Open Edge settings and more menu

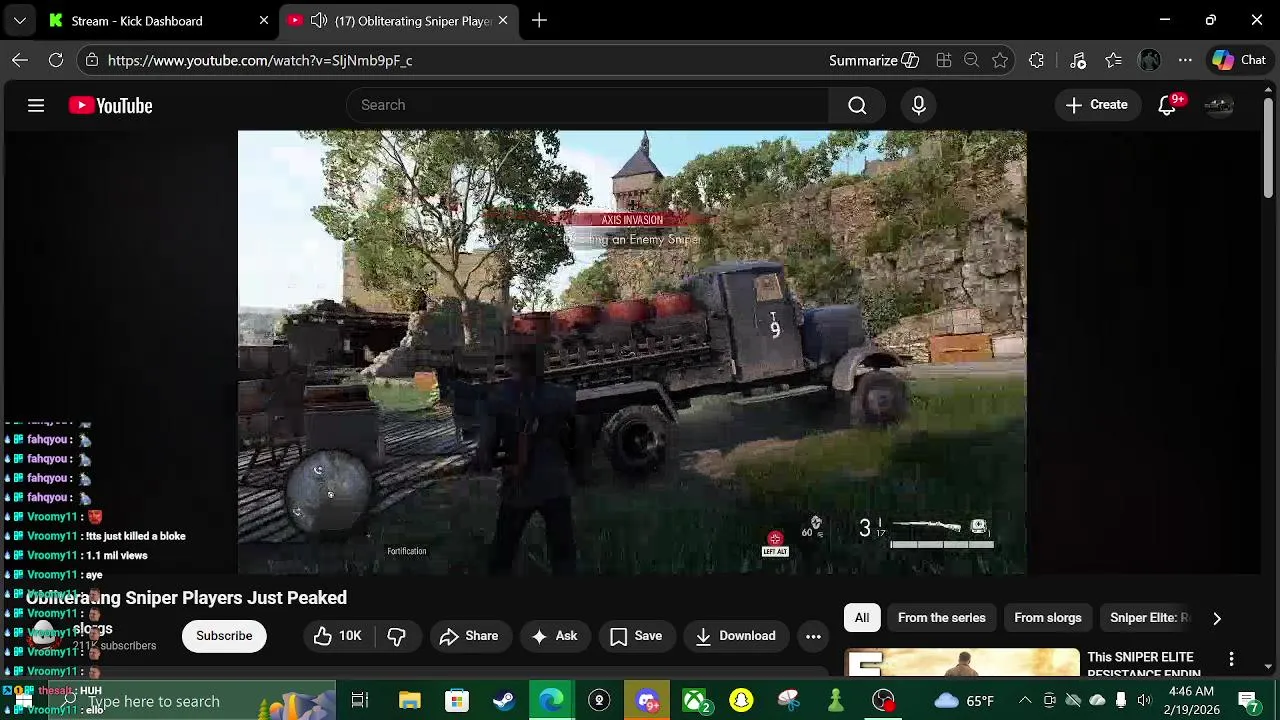[x=1185, y=60]
